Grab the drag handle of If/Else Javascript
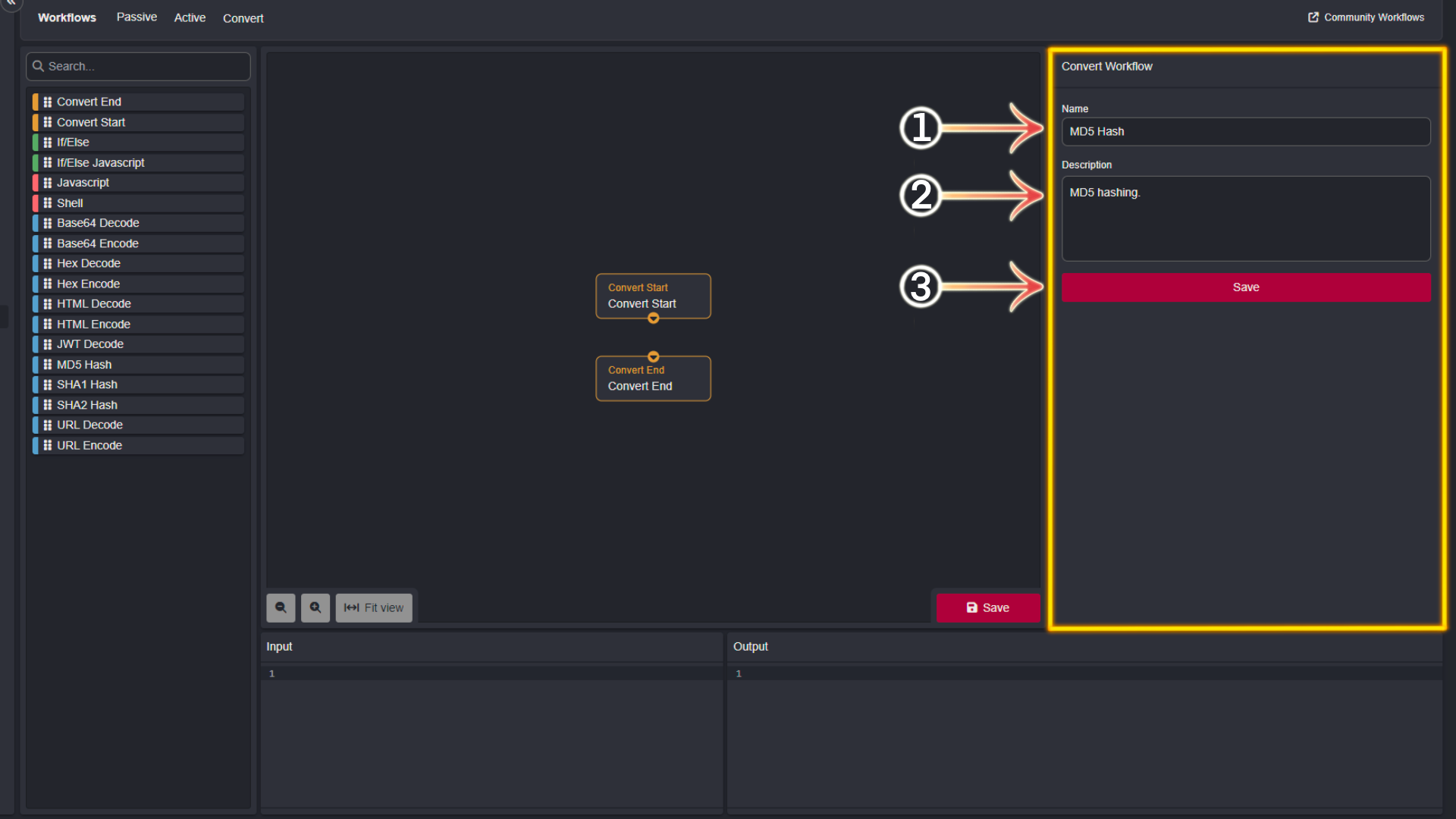This screenshot has height=819, width=1456. 48,162
